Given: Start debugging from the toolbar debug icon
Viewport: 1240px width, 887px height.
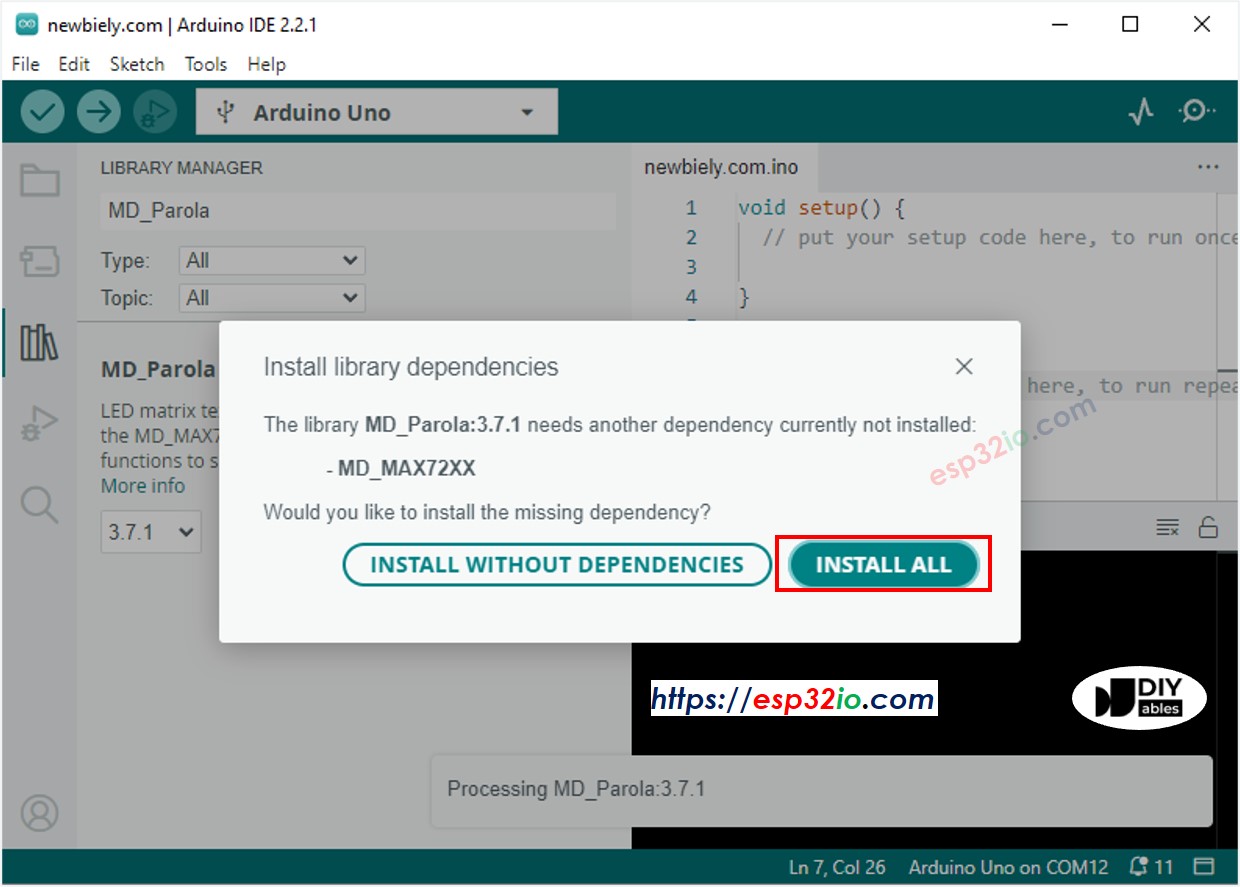Looking at the screenshot, I should (154, 111).
